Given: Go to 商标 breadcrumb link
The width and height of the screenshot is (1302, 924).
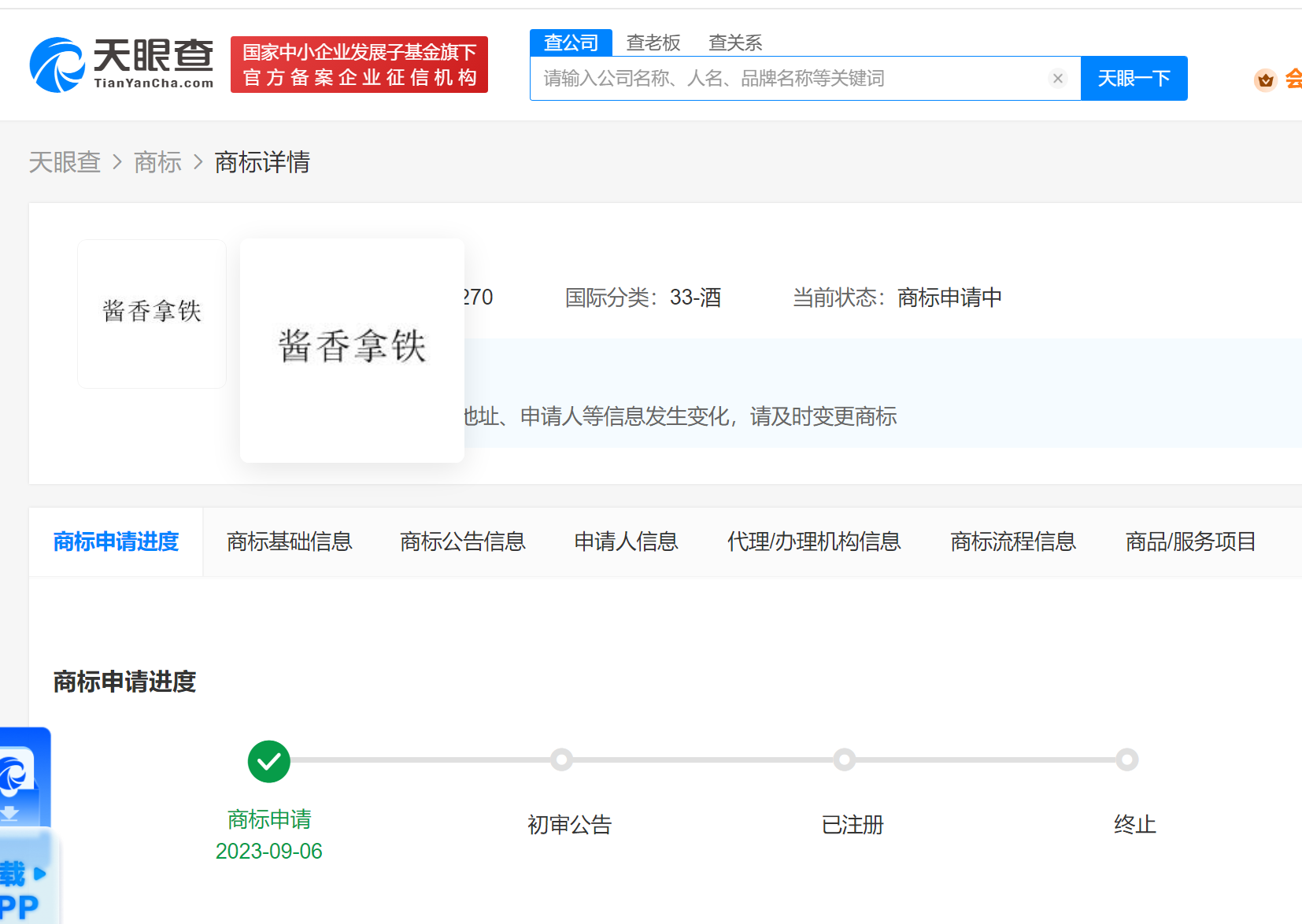Looking at the screenshot, I should click(157, 162).
